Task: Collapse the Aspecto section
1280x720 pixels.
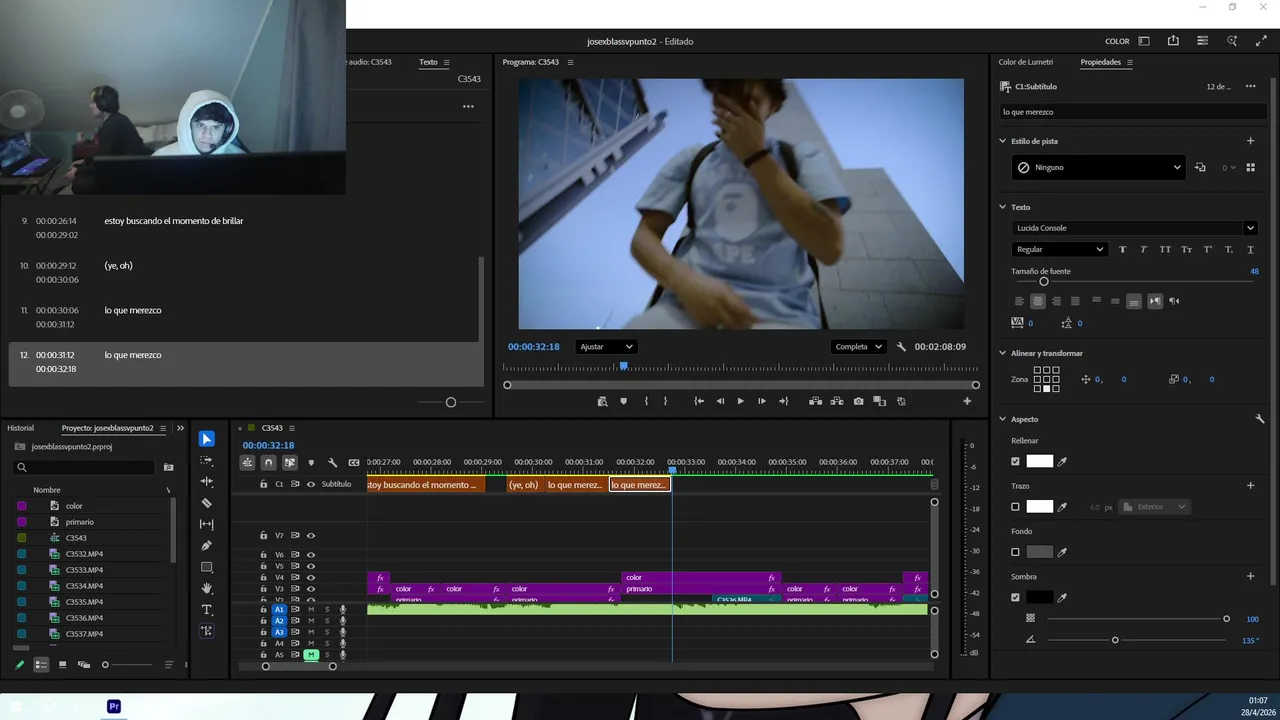Action: (1003, 419)
